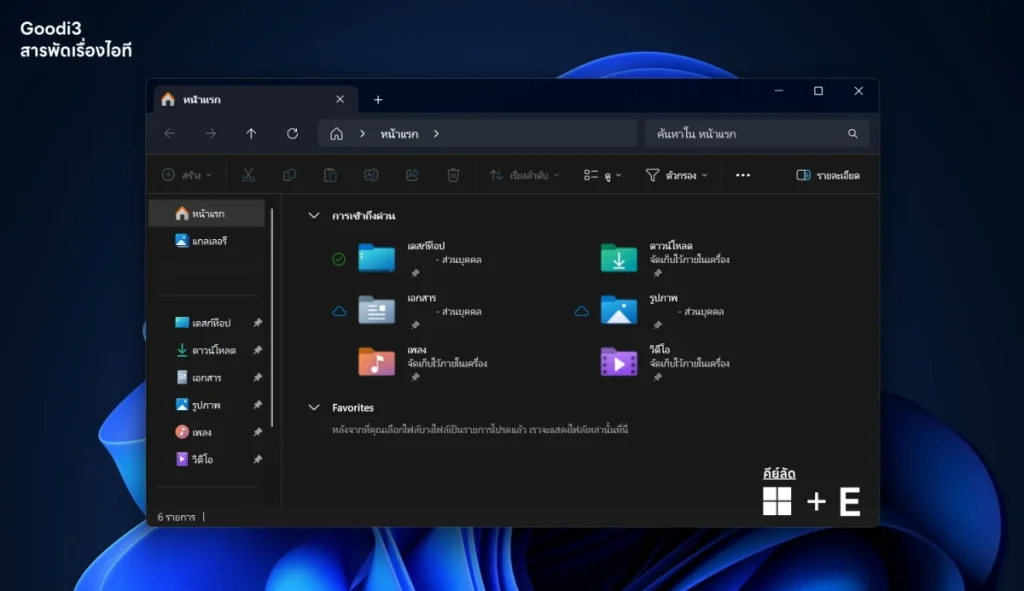Screen dimensions: 1024x591
Task: Click the Rename toolbar icon
Action: 371,175
